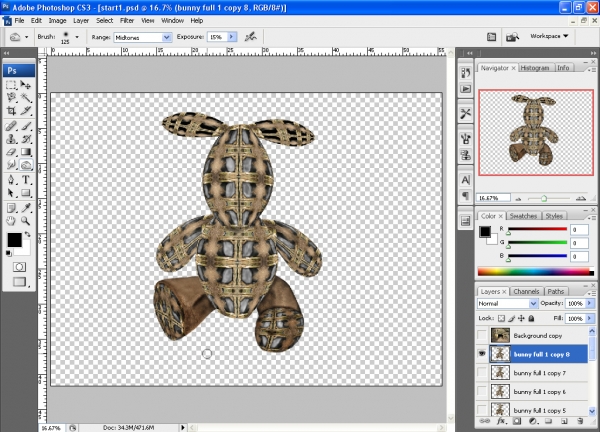Open the Filter menu
The image size is (600, 432).
tap(127, 21)
